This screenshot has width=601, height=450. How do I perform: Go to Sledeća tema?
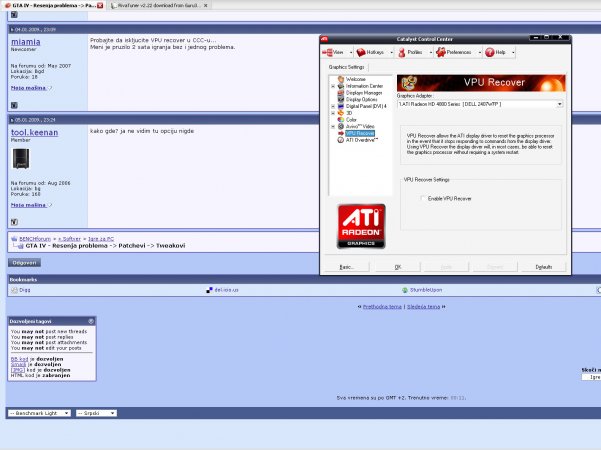coord(424,307)
